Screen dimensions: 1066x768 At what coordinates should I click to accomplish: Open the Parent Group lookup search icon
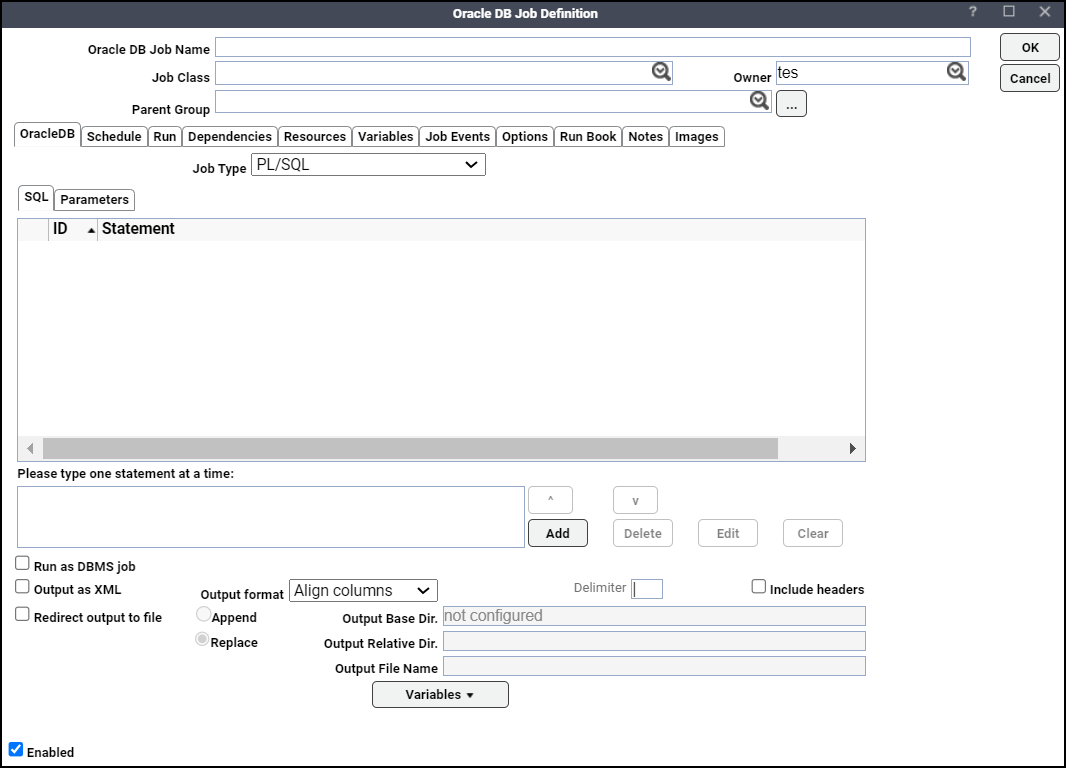click(759, 101)
